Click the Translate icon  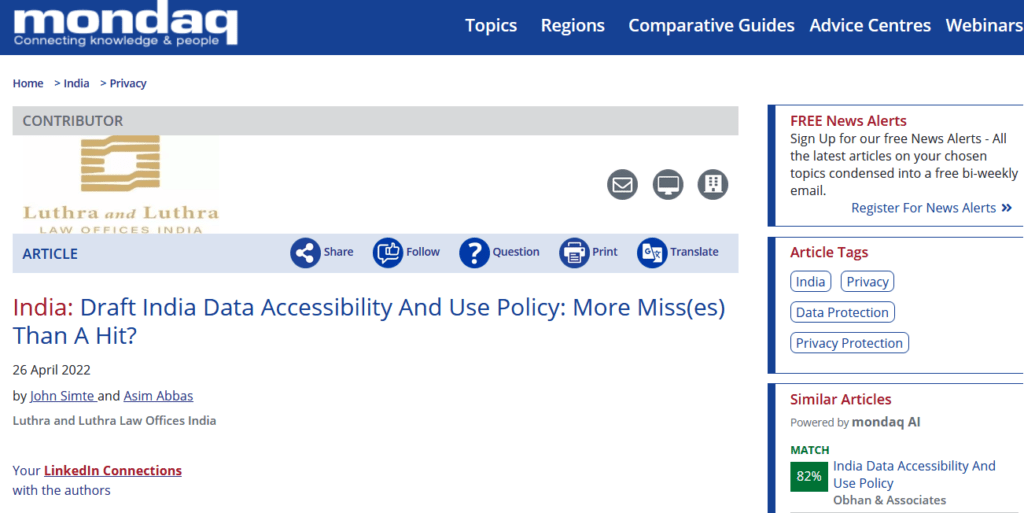652,253
